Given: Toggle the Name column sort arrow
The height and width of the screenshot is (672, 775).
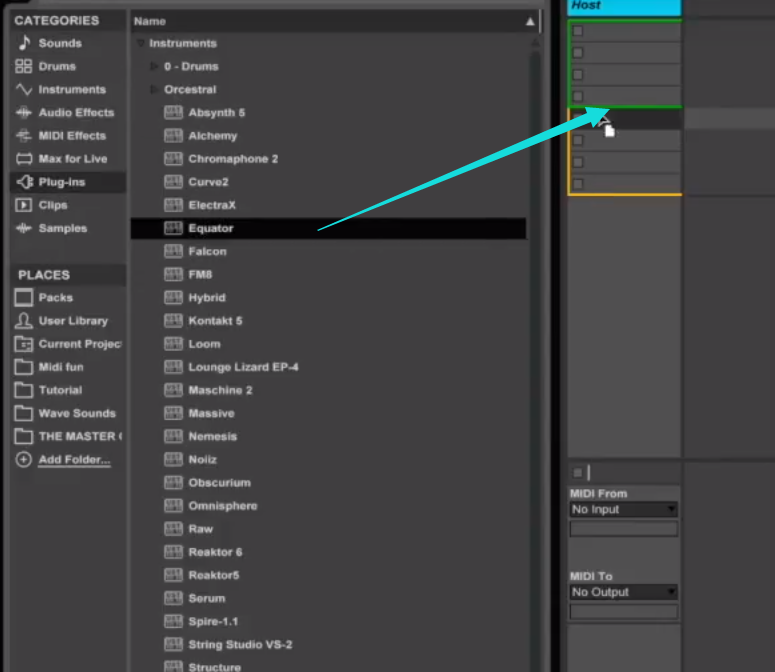Looking at the screenshot, I should (x=530, y=21).
